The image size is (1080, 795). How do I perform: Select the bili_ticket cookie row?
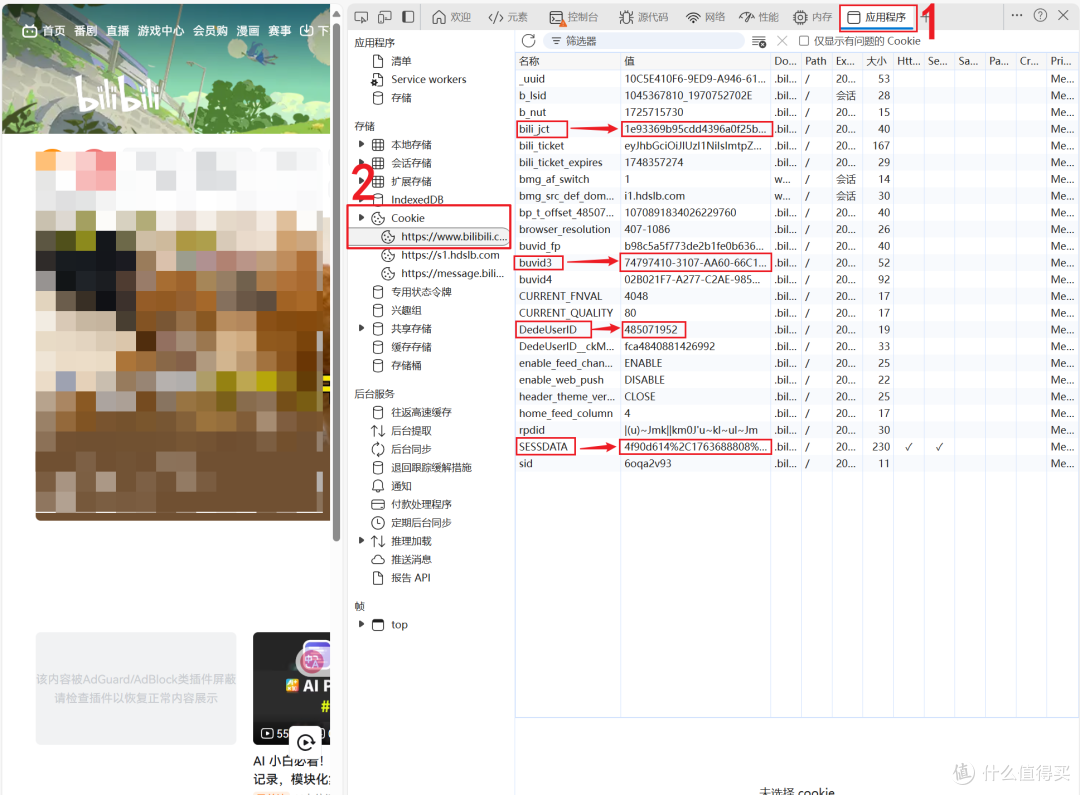point(797,145)
